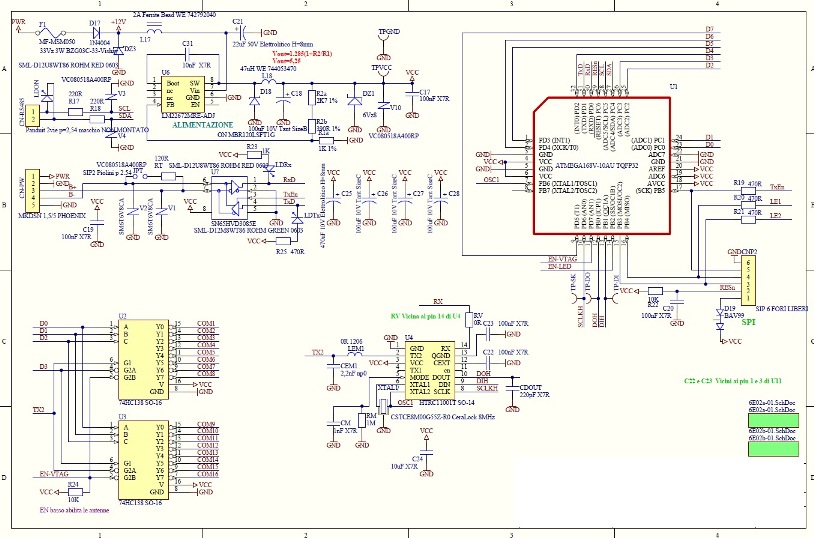Select the CNP2 SPI connector block
This screenshot has width=814, height=538.
pos(749,280)
